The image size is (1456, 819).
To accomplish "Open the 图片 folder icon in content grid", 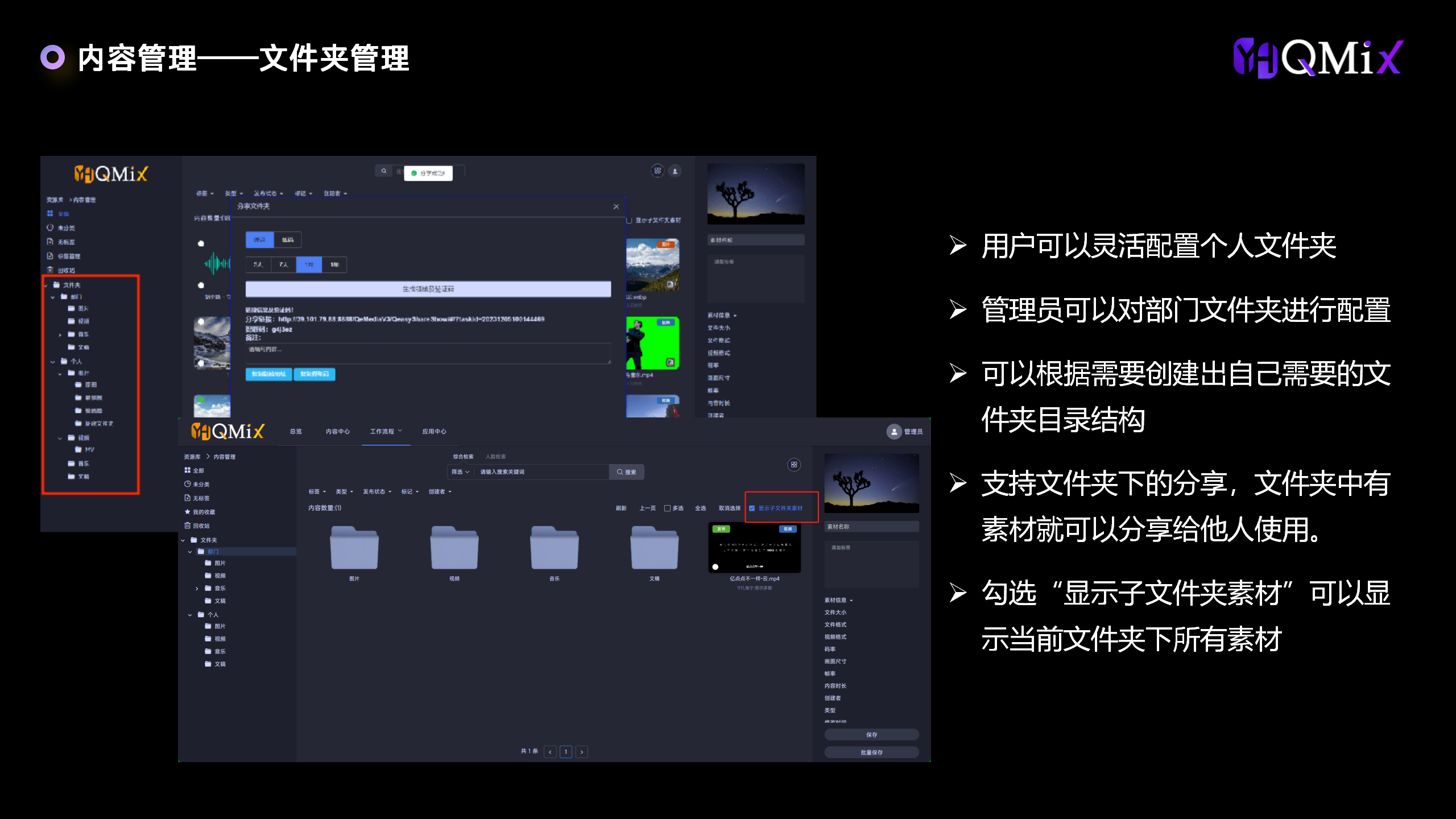I will pos(354,548).
